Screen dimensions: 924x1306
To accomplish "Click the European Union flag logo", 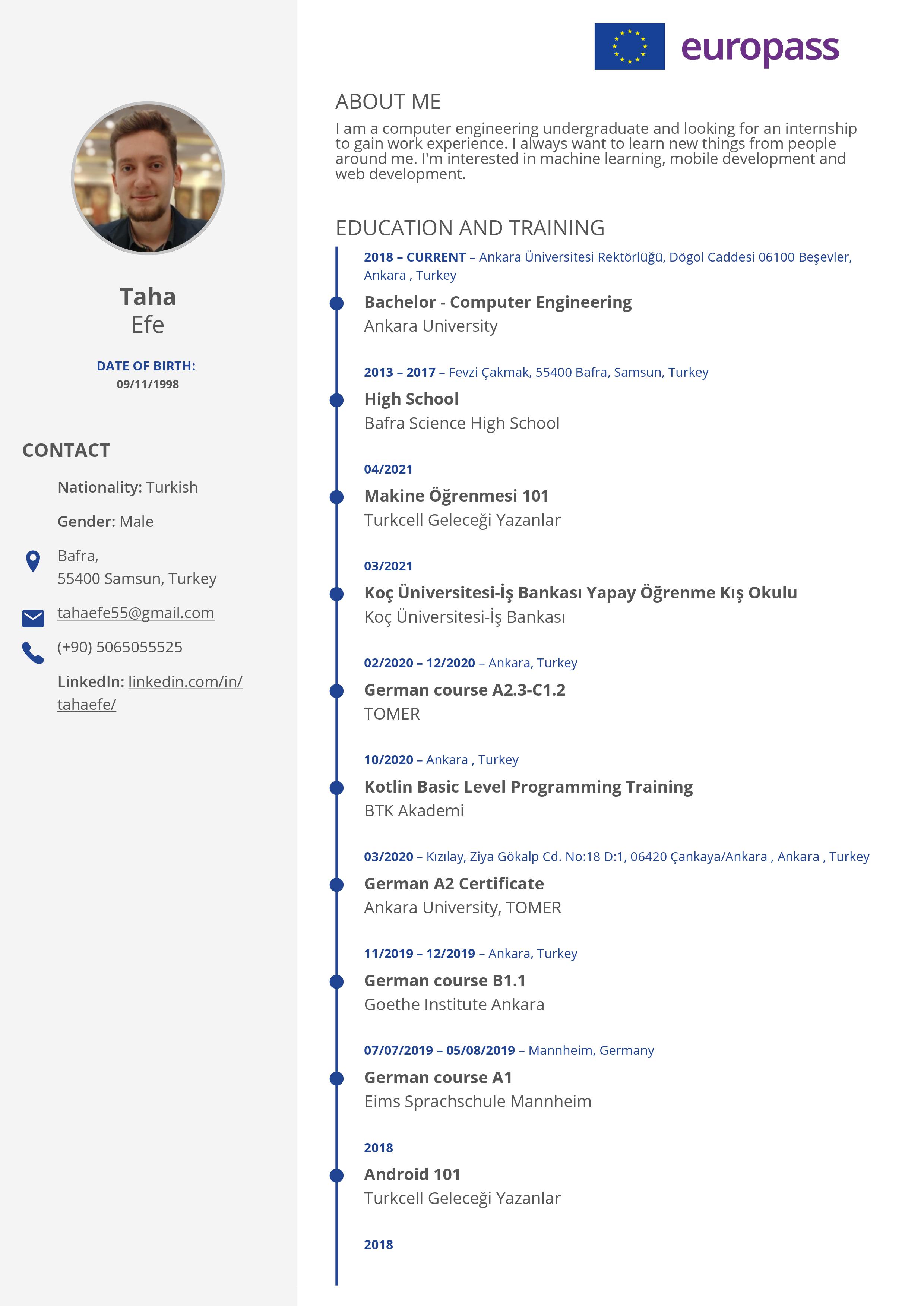I will click(629, 46).
